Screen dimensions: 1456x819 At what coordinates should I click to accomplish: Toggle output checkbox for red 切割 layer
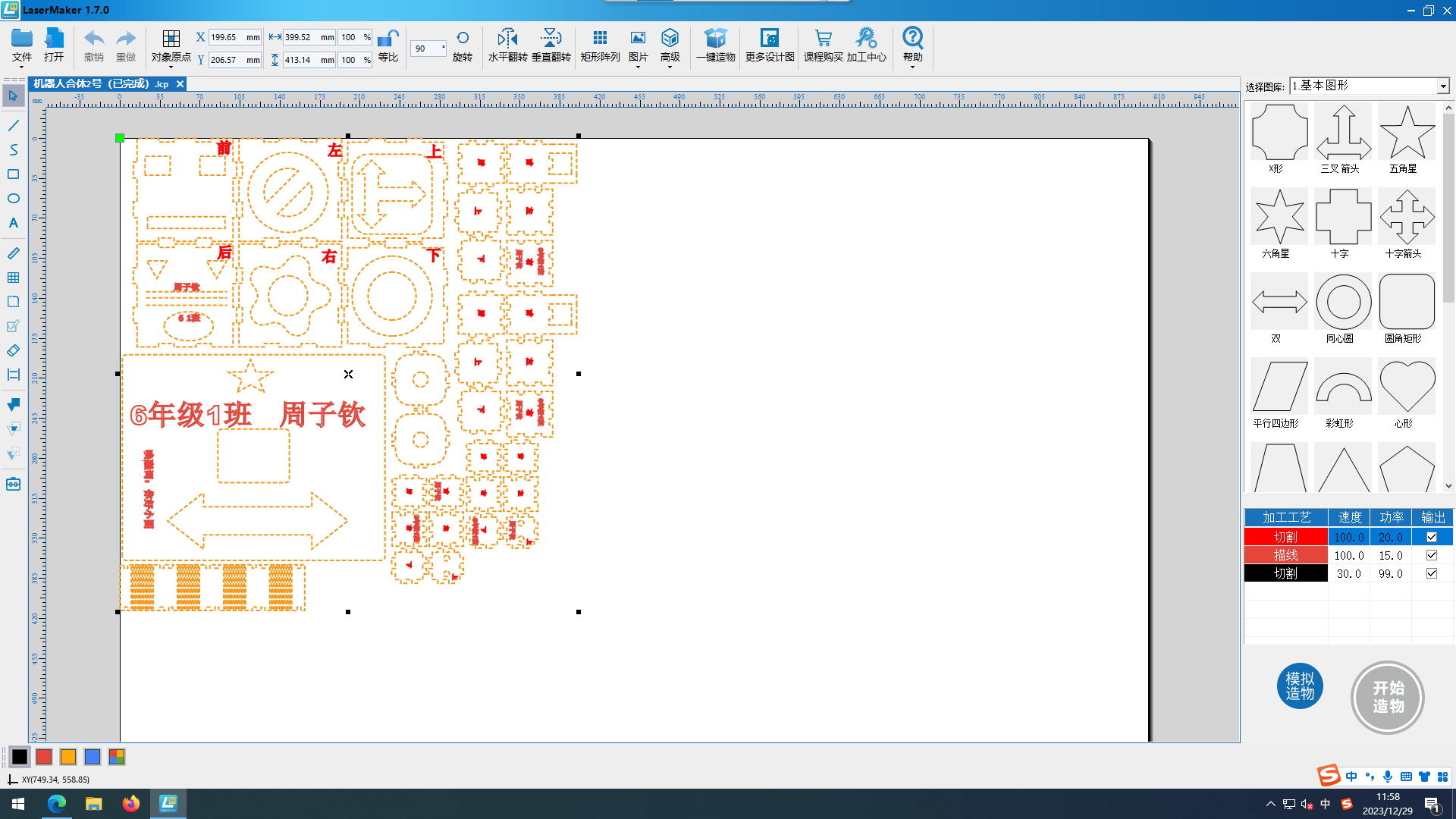coord(1432,537)
